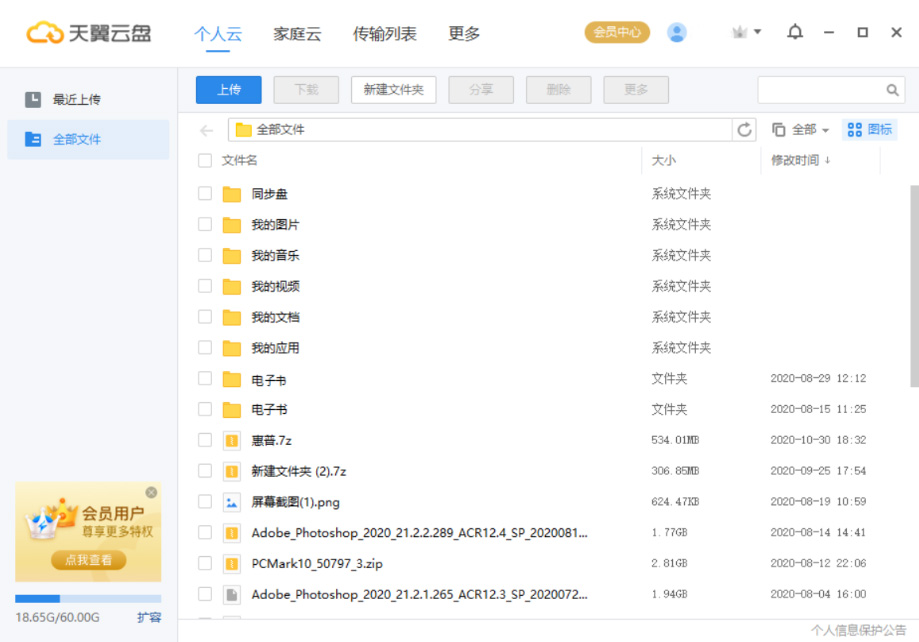The image size is (919, 642).
Task: Click the 扩容 storage expansion link
Action: pos(149,618)
